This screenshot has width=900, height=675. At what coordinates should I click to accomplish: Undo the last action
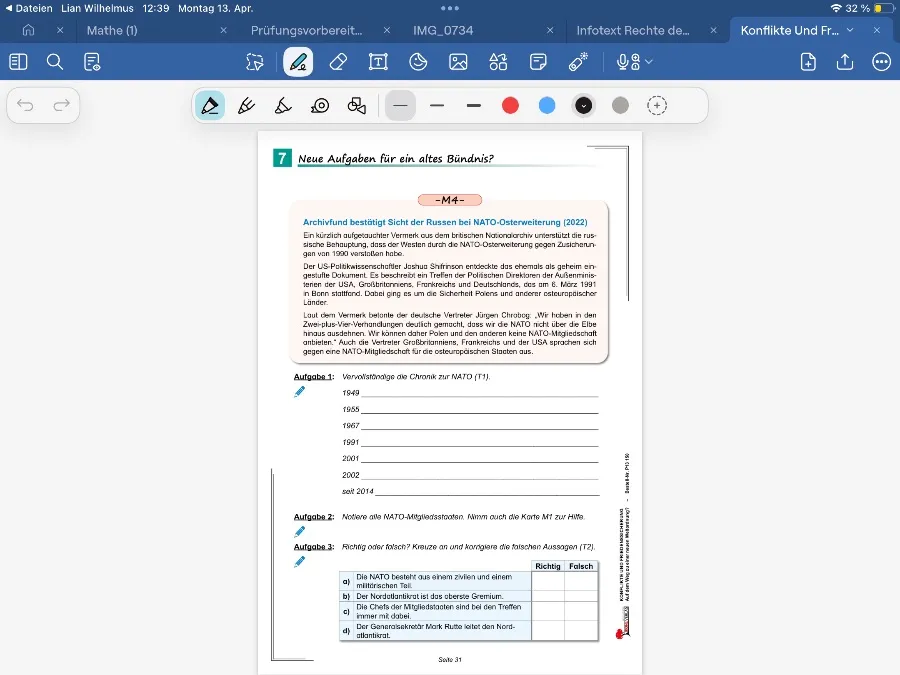point(25,105)
